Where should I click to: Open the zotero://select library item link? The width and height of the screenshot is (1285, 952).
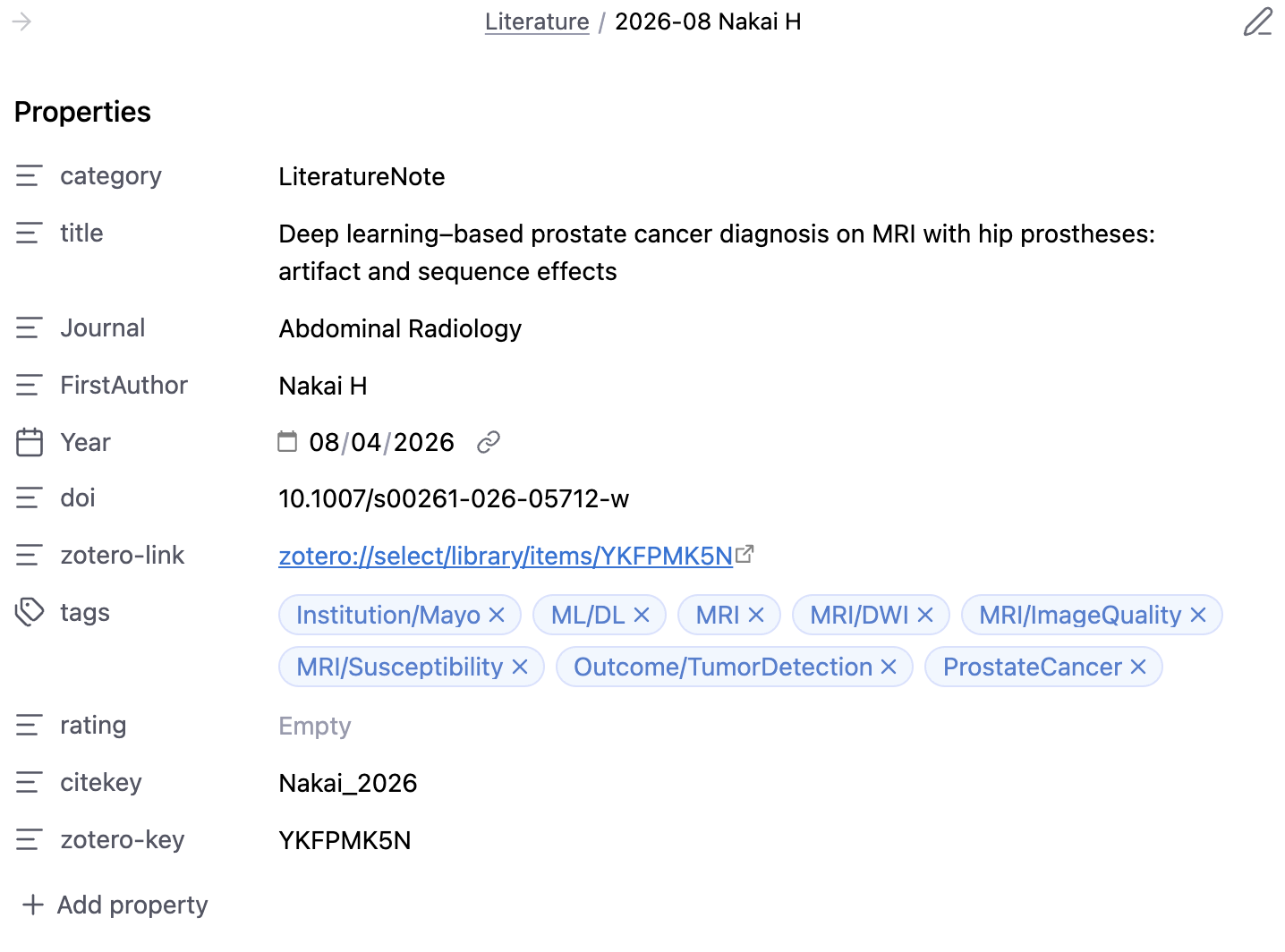tap(506, 556)
